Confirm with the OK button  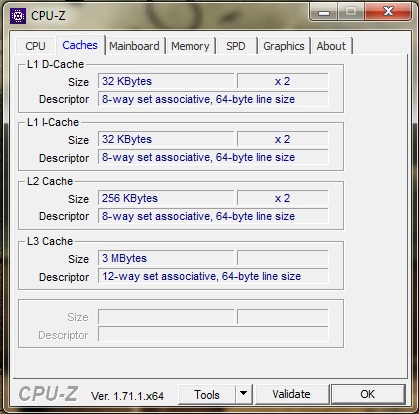[368, 394]
